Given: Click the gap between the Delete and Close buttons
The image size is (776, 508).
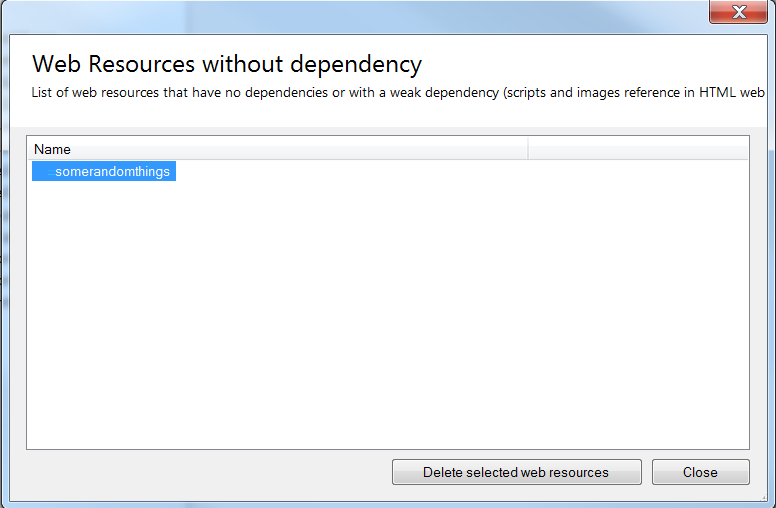Looking at the screenshot, I should [x=646, y=472].
